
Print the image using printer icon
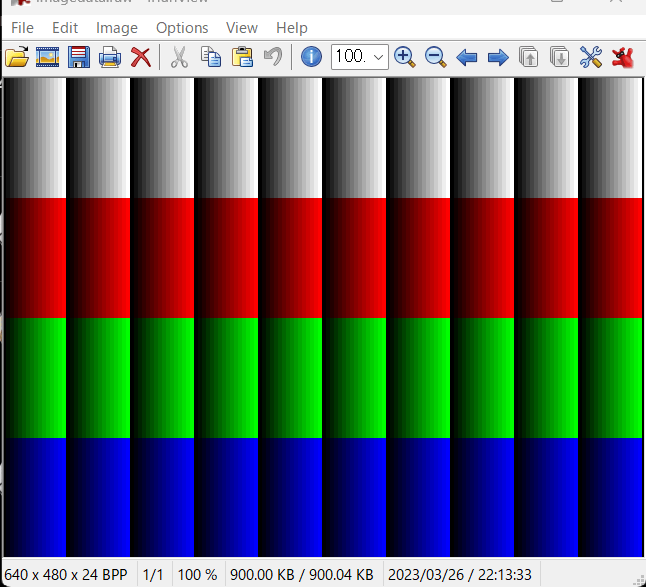pyautogui.click(x=110, y=57)
